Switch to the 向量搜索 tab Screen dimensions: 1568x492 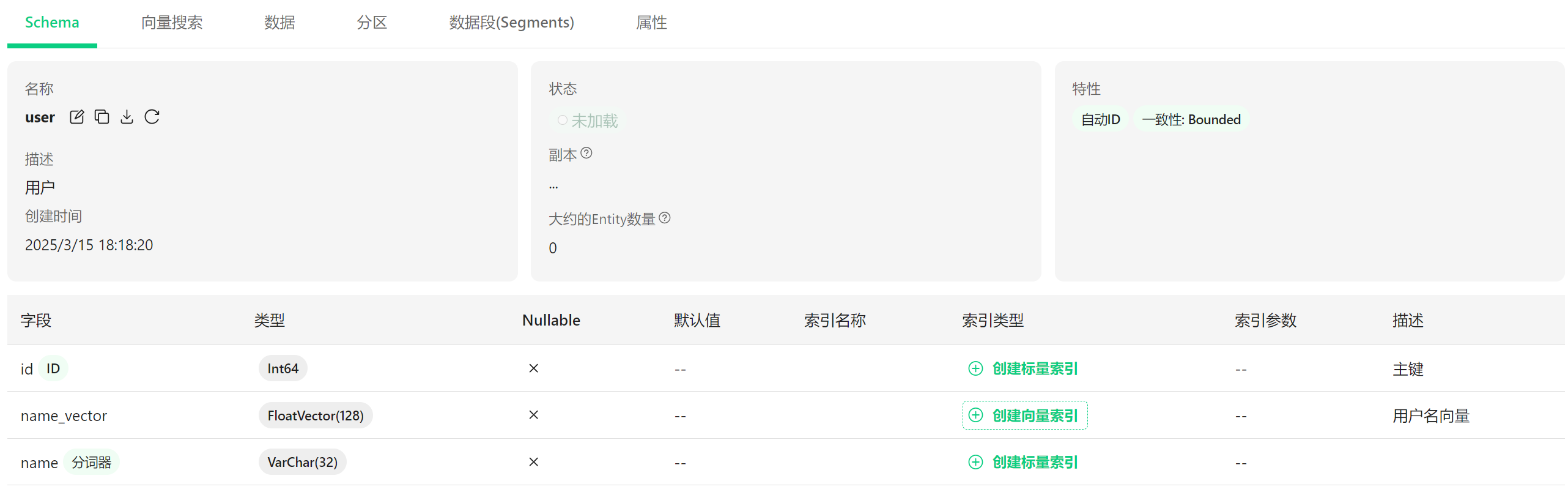click(172, 23)
